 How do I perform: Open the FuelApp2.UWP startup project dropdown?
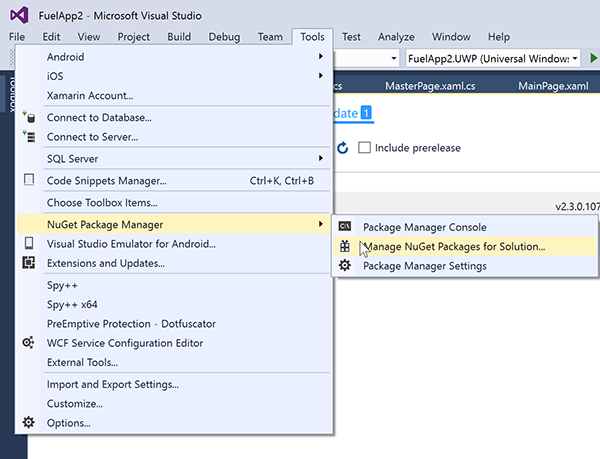pos(576,59)
